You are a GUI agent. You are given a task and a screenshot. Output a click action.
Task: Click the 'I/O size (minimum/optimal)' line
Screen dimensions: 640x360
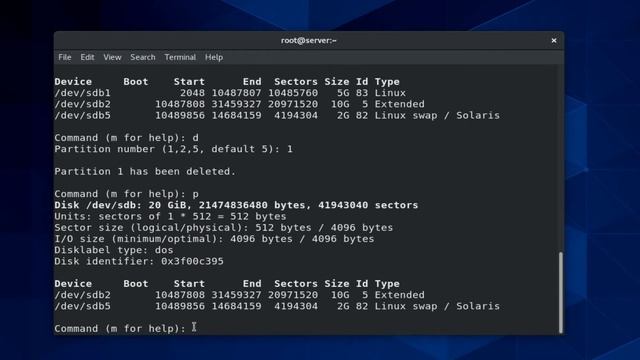pos(214,239)
